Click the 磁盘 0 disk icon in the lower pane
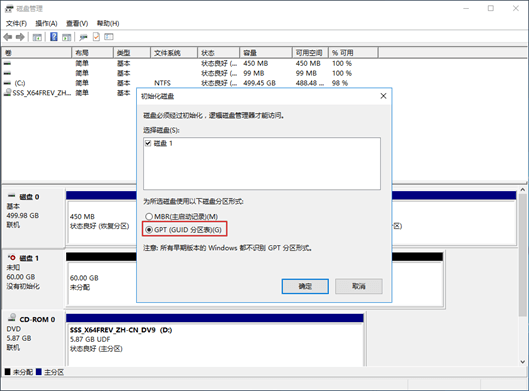This screenshot has height=391, width=529. coord(11,196)
